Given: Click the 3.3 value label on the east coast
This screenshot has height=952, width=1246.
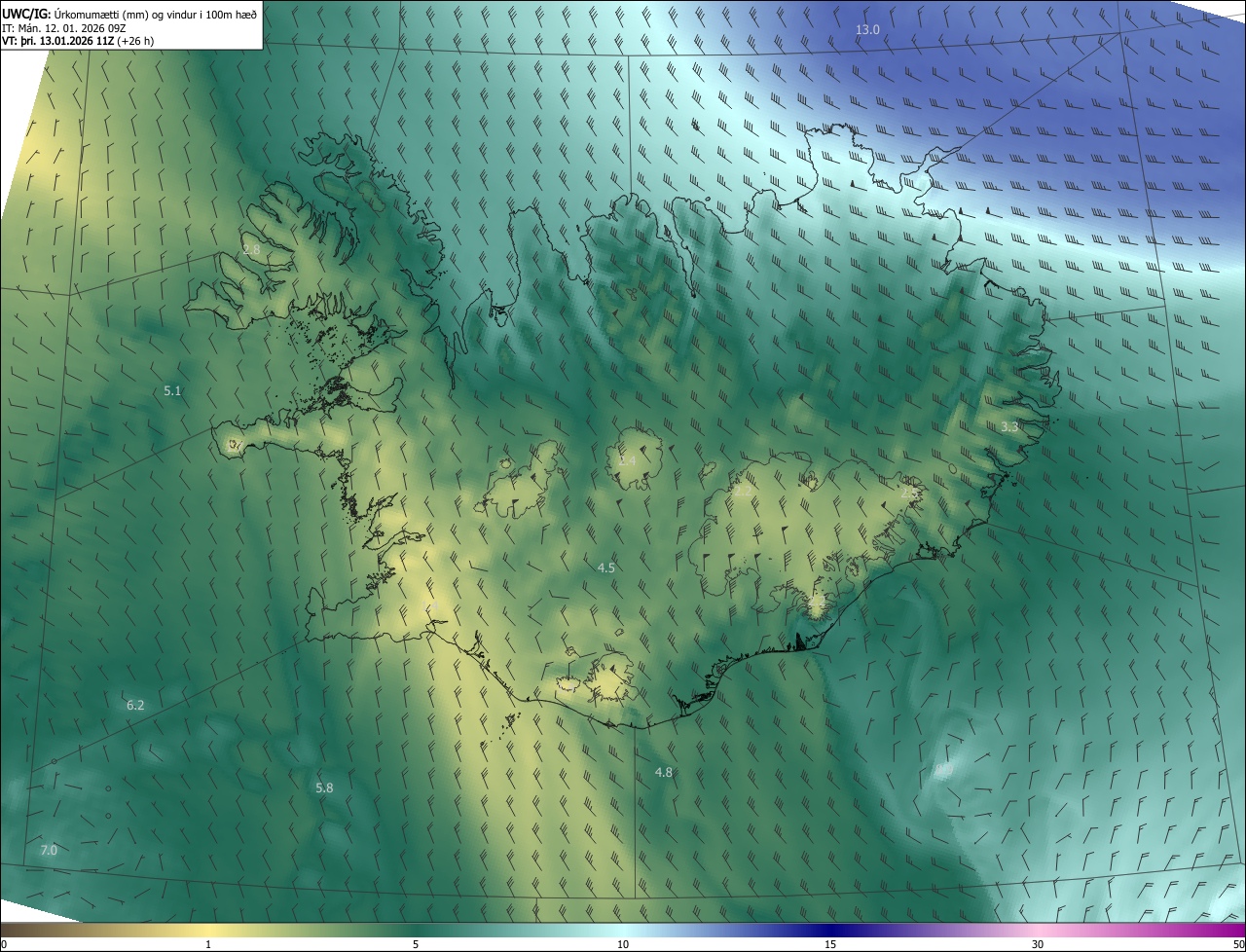Looking at the screenshot, I should (x=1009, y=426).
